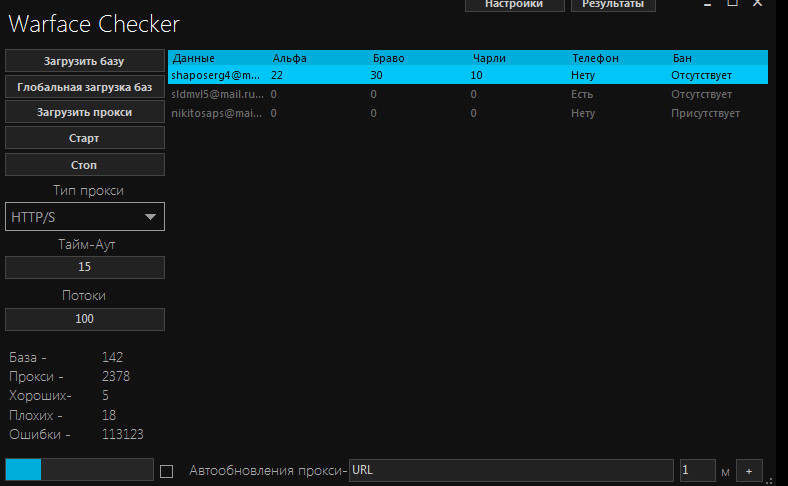Open the Результаты tab
Image resolution: width=788 pixels, height=486 pixels.
pyautogui.click(x=613, y=5)
